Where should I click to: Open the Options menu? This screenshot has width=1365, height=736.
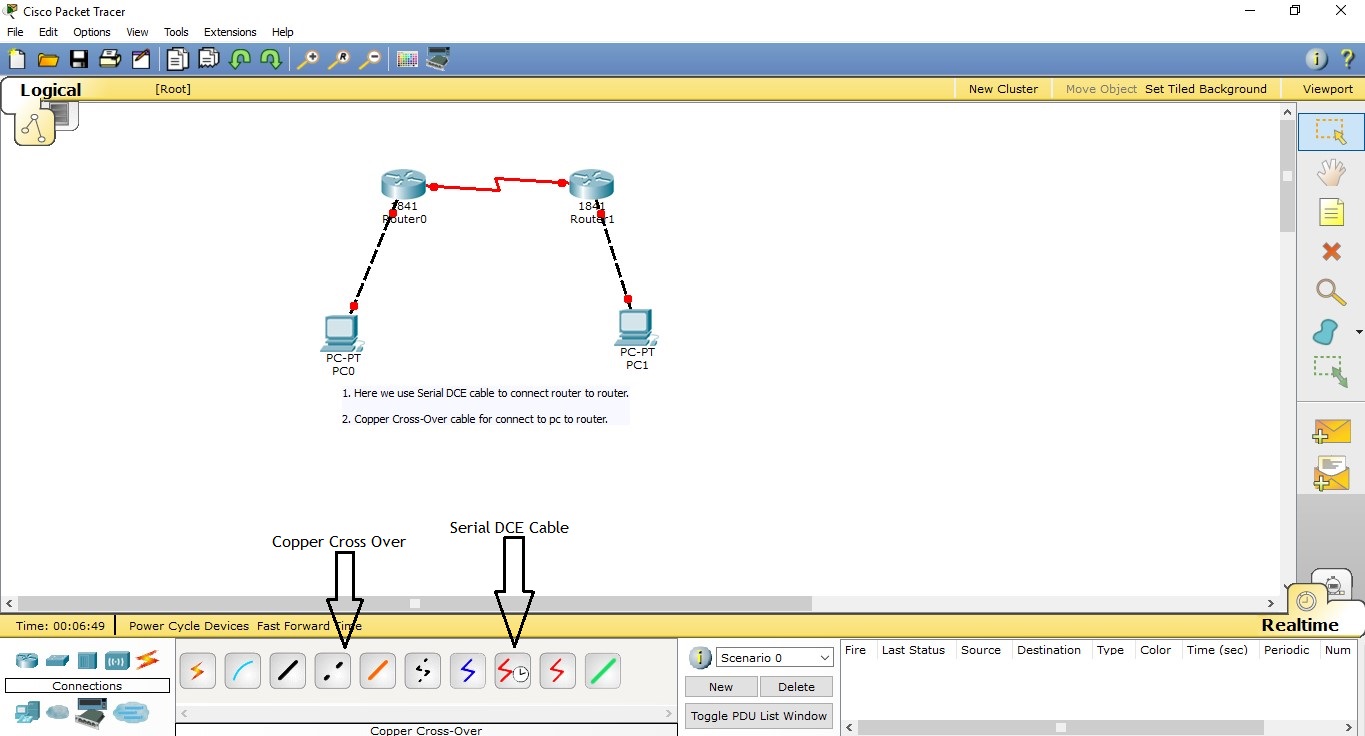[x=91, y=31]
